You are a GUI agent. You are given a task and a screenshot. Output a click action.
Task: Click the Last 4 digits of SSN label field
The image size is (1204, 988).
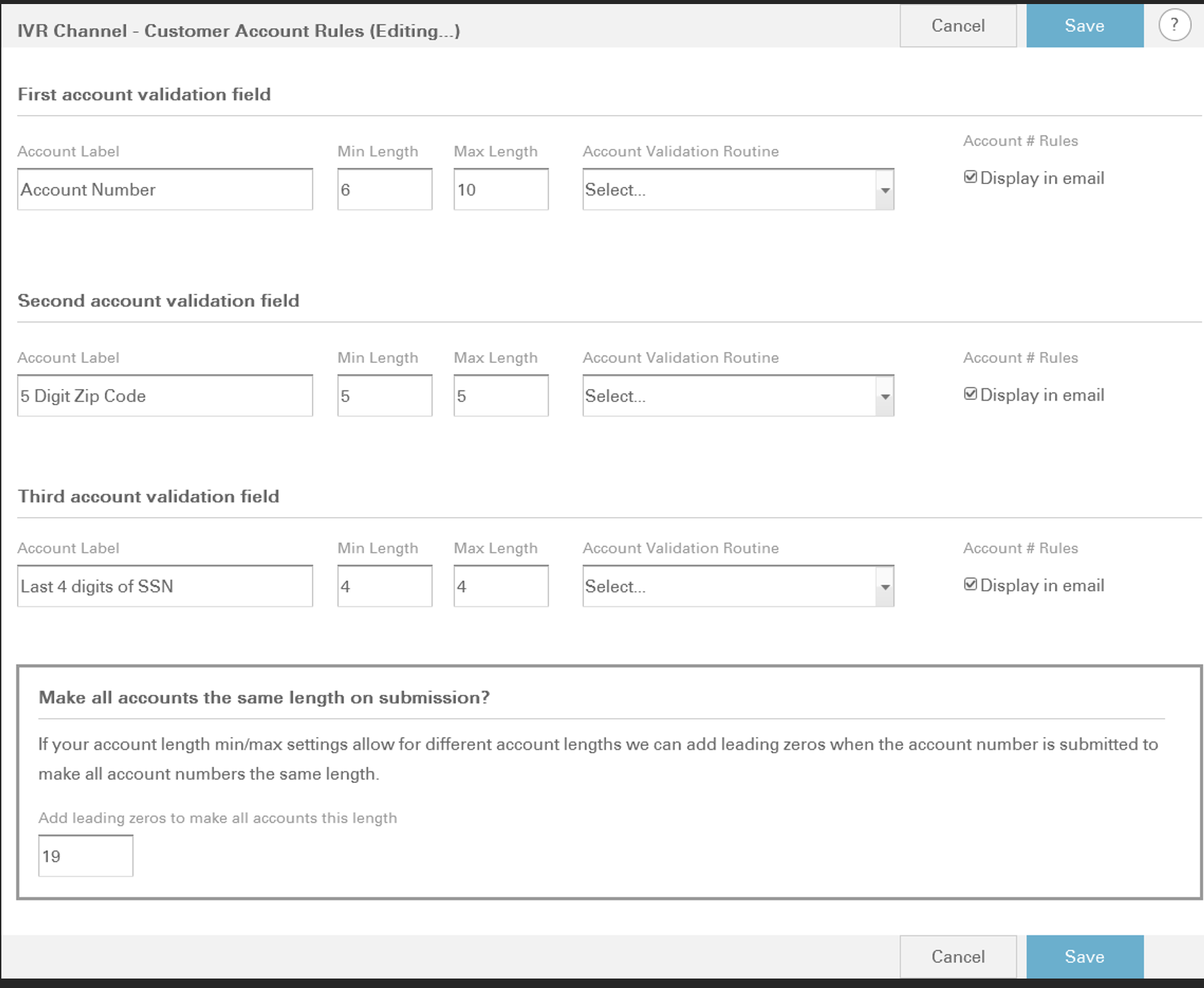coord(164,586)
